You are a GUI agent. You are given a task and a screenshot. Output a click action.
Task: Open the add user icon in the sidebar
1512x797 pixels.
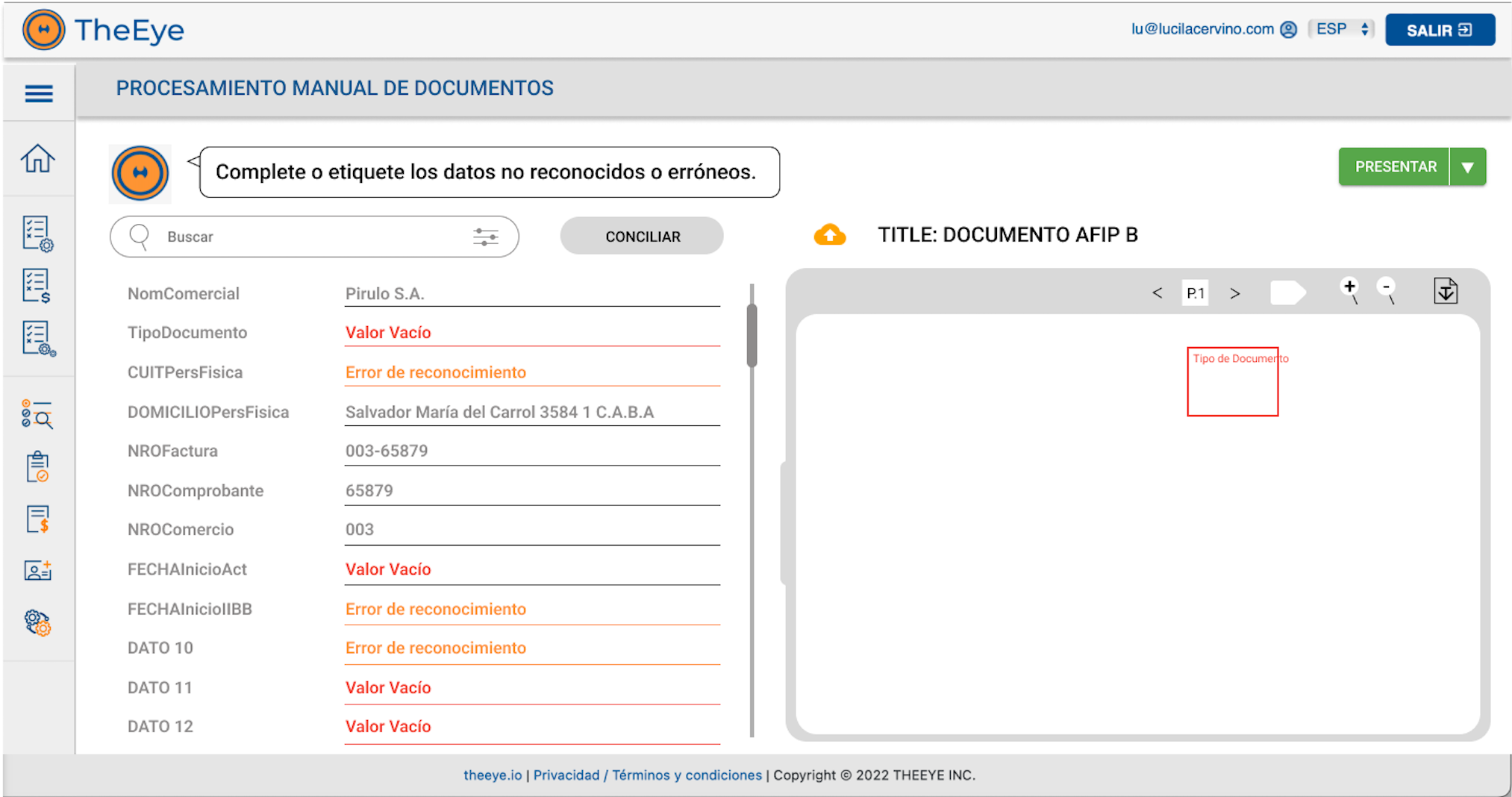pos(37,571)
